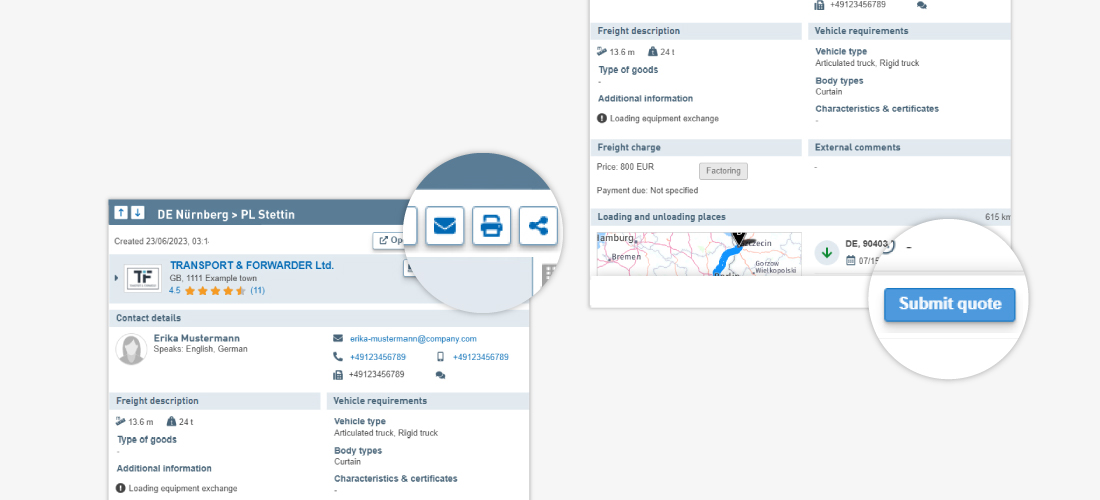Viewport: 1100px width, 500px height.
Task: Click the green loading arrow icon
Action: pos(827,252)
